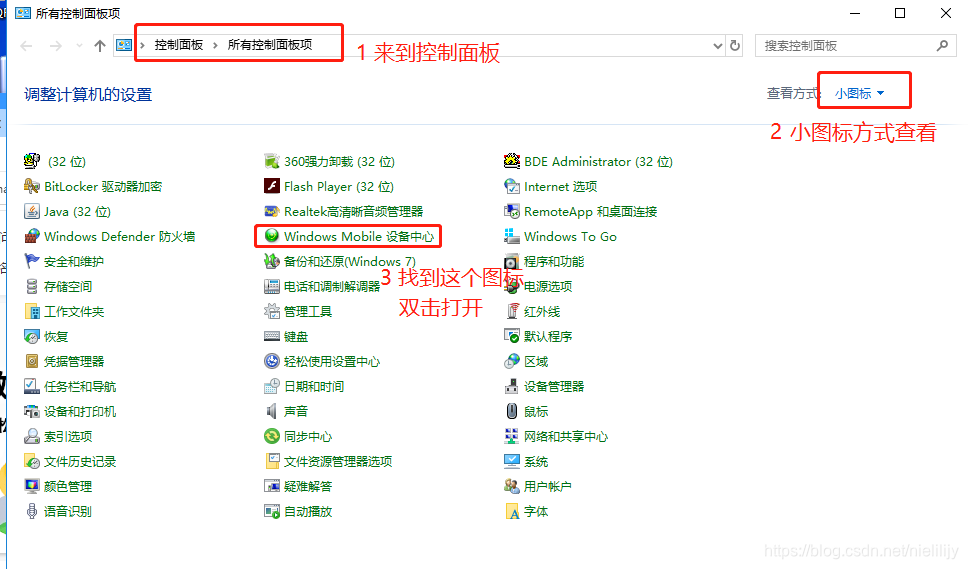Click the 备份和还原(Windows 7) icon
Image resolution: width=968 pixels, height=569 pixels.
tap(272, 261)
